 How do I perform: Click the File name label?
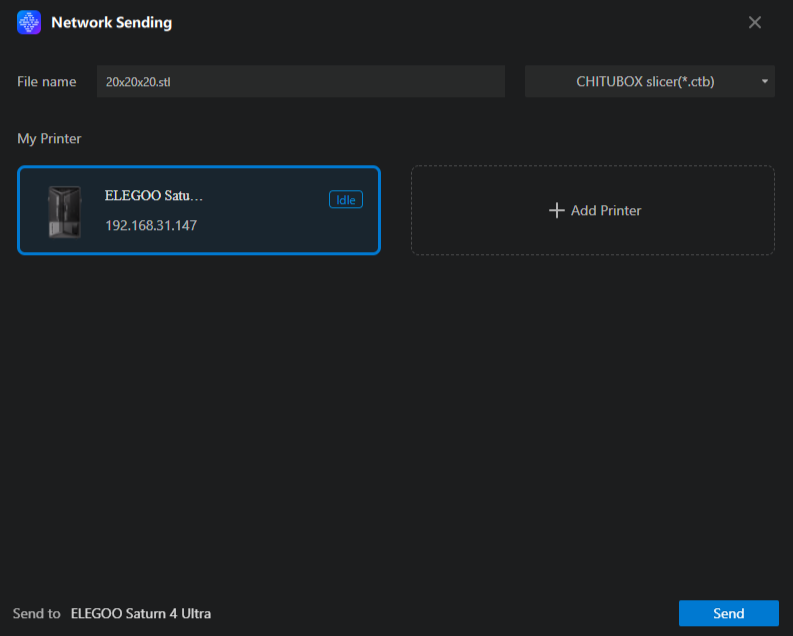pos(47,81)
